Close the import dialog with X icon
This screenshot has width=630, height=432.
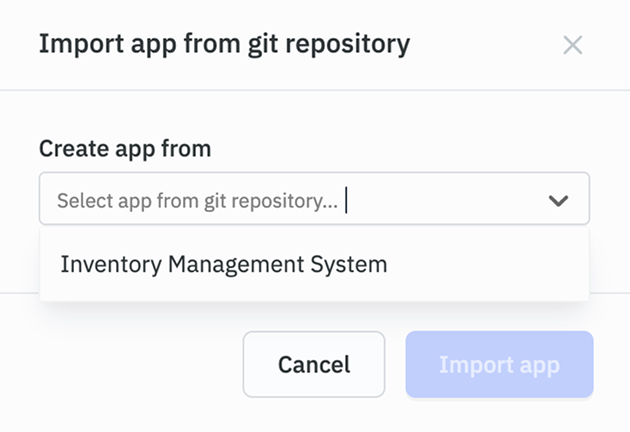click(x=572, y=45)
